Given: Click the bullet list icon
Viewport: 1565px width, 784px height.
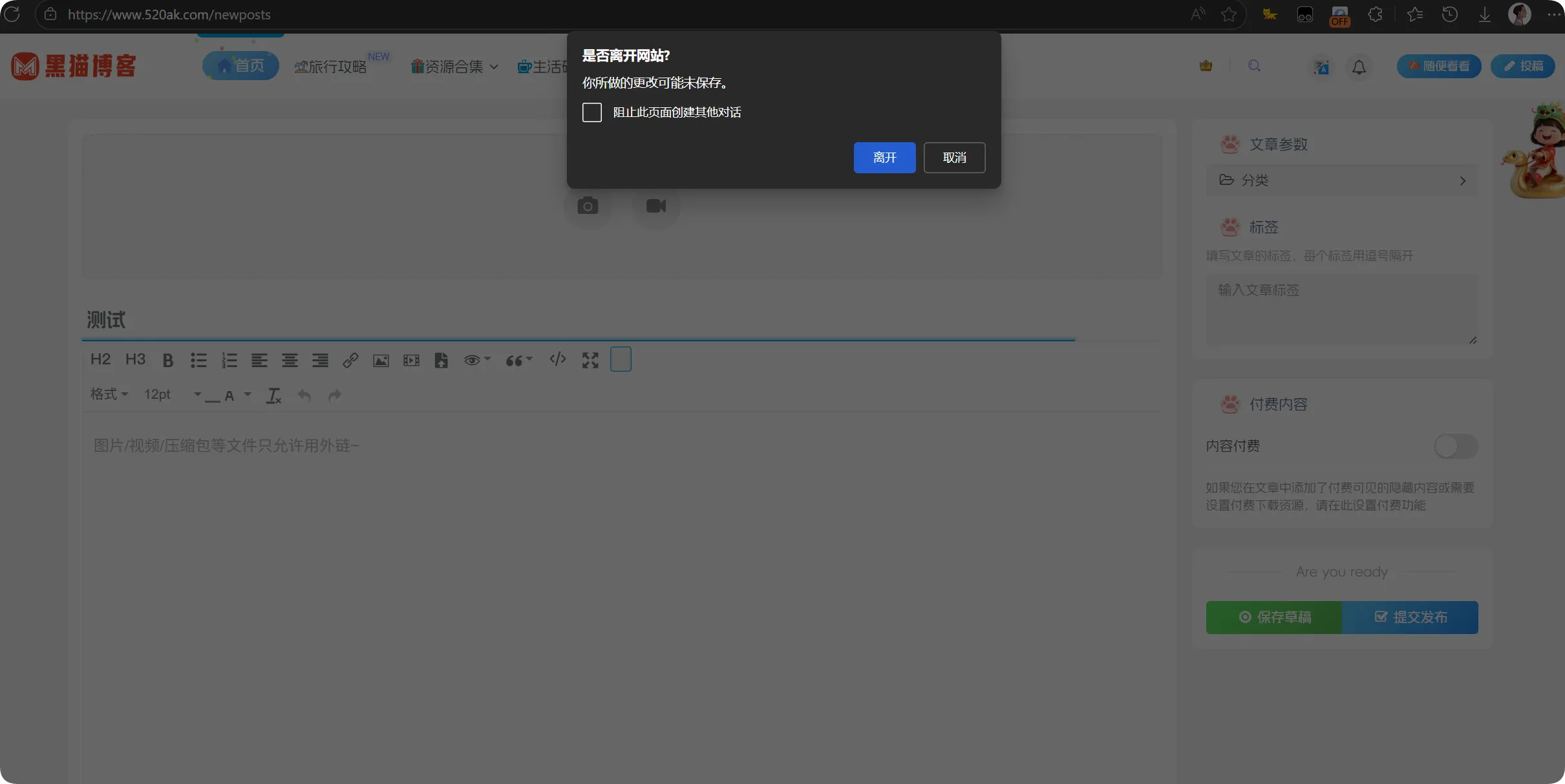Looking at the screenshot, I should coord(198,360).
